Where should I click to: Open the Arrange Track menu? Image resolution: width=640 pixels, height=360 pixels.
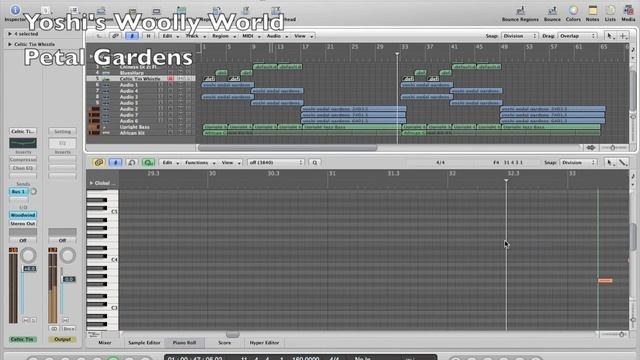tap(196, 36)
